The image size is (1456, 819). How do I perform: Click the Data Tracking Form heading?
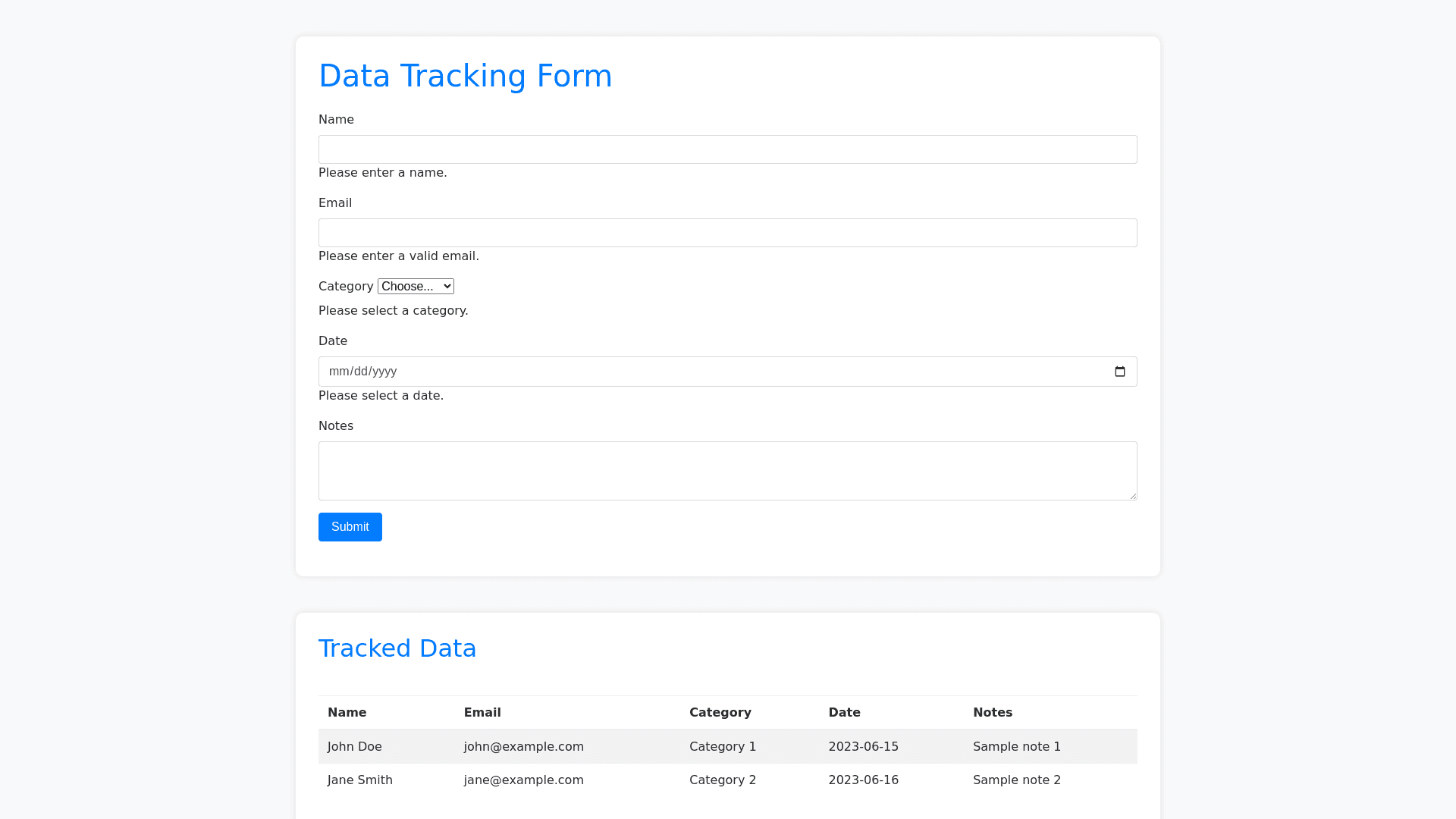(x=465, y=76)
